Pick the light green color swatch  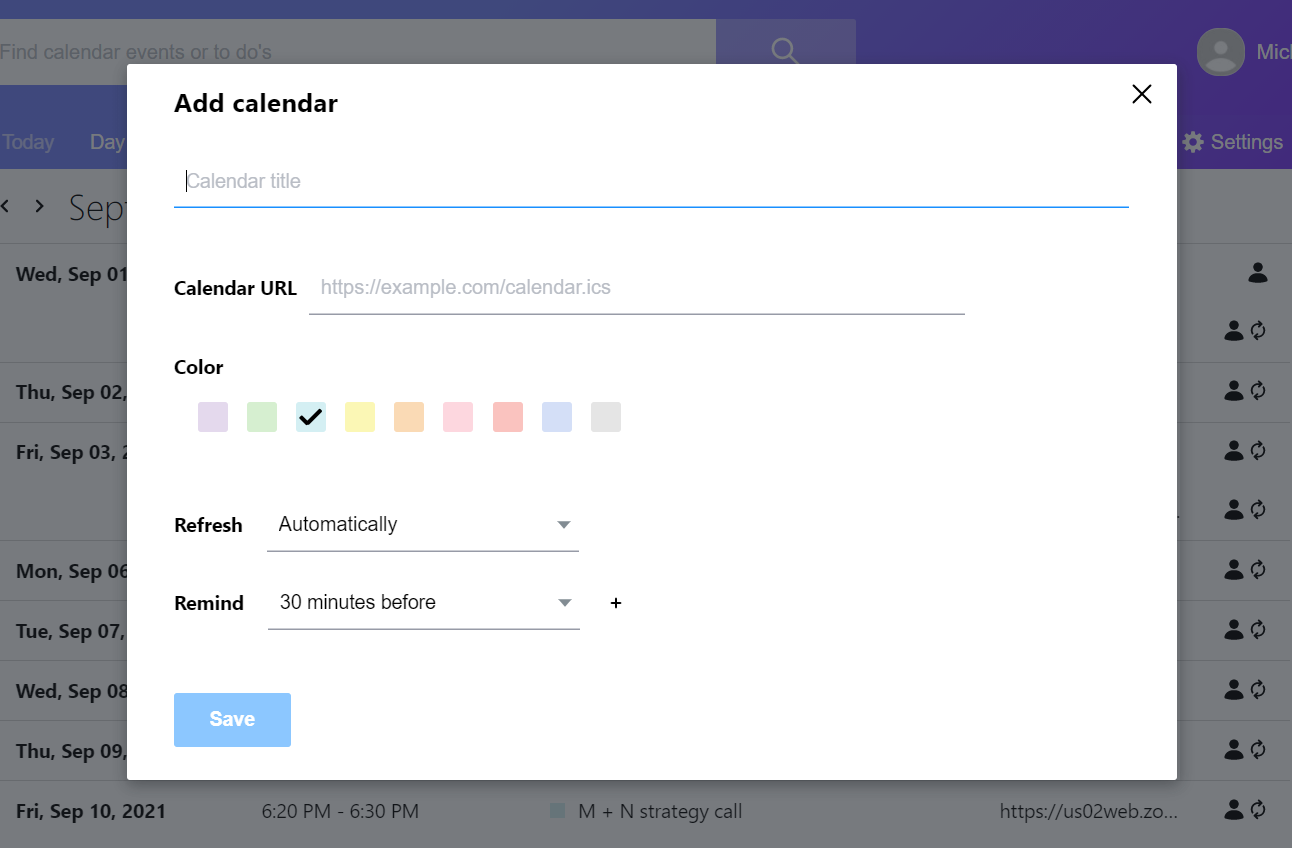pyautogui.click(x=262, y=417)
